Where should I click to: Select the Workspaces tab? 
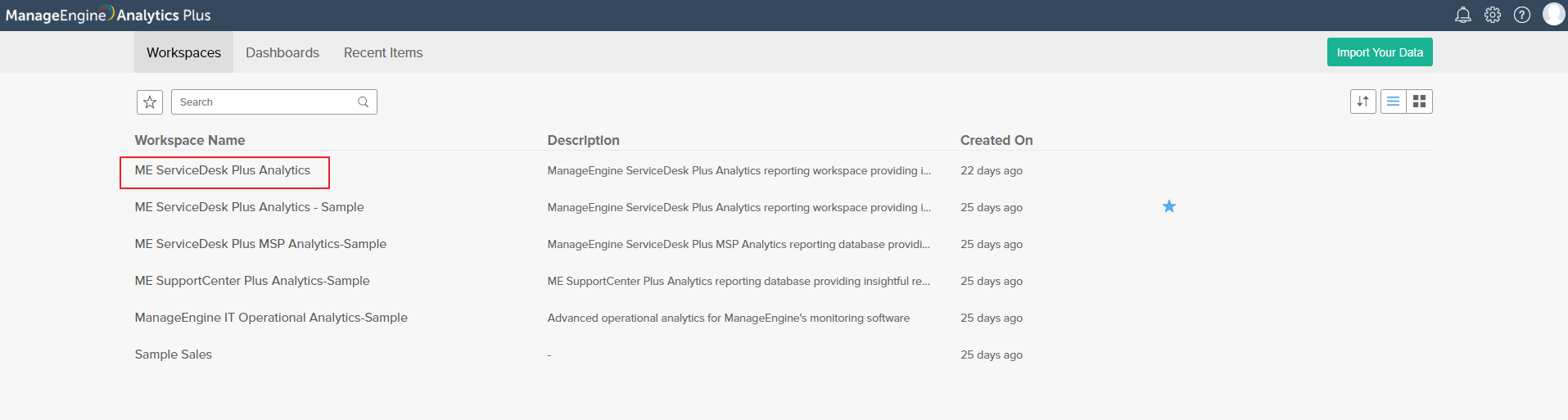click(183, 52)
